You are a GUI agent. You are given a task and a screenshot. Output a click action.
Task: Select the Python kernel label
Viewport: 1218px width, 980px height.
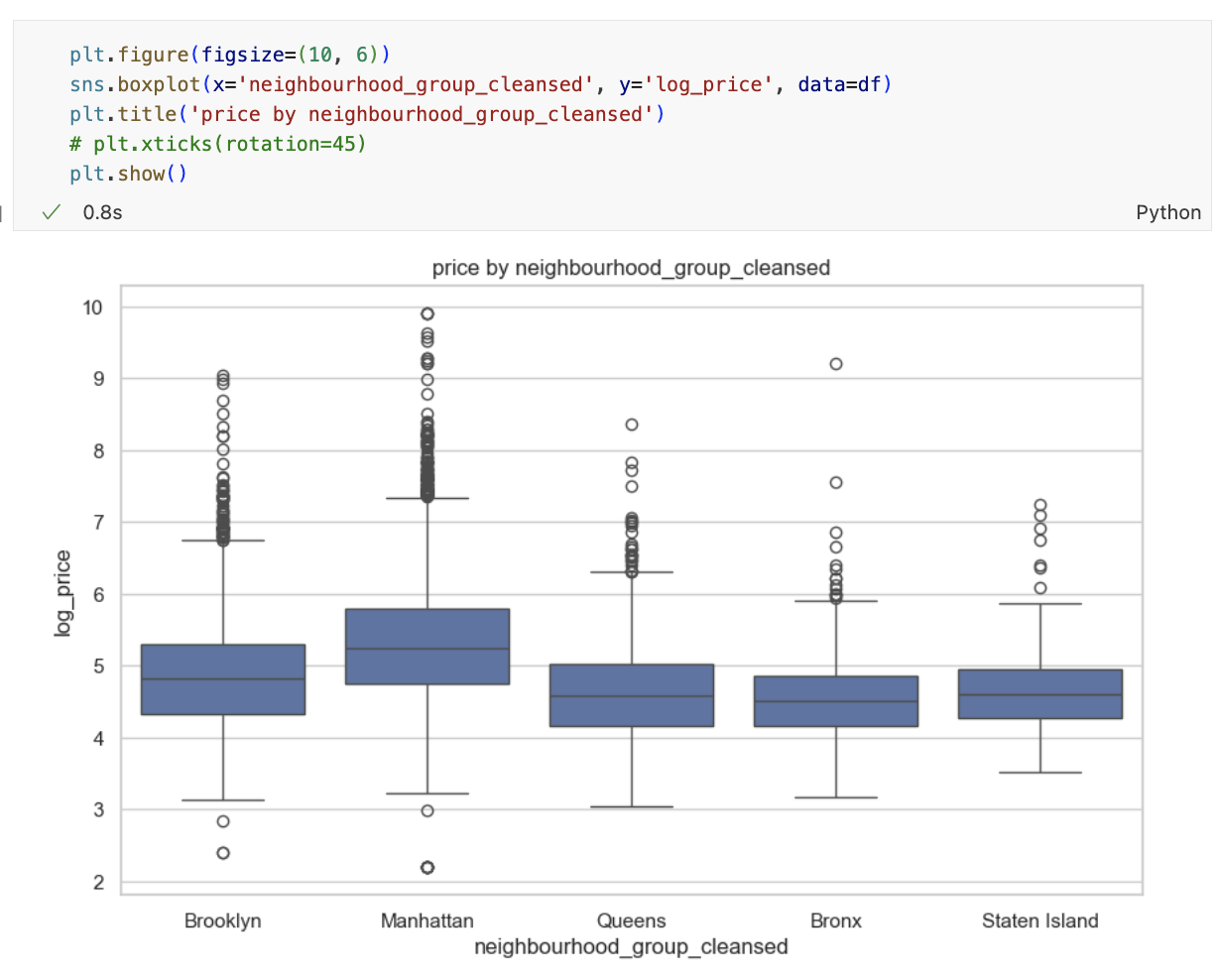[1168, 211]
